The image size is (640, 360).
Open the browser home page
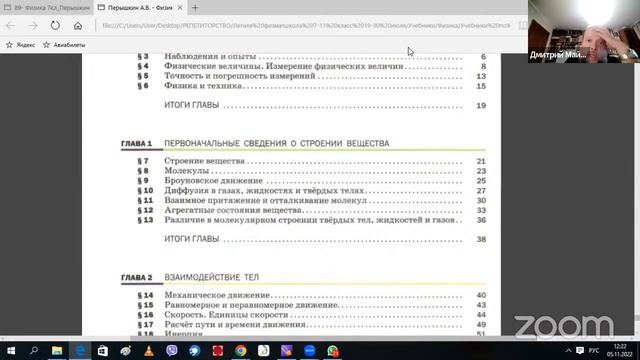(x=78, y=26)
